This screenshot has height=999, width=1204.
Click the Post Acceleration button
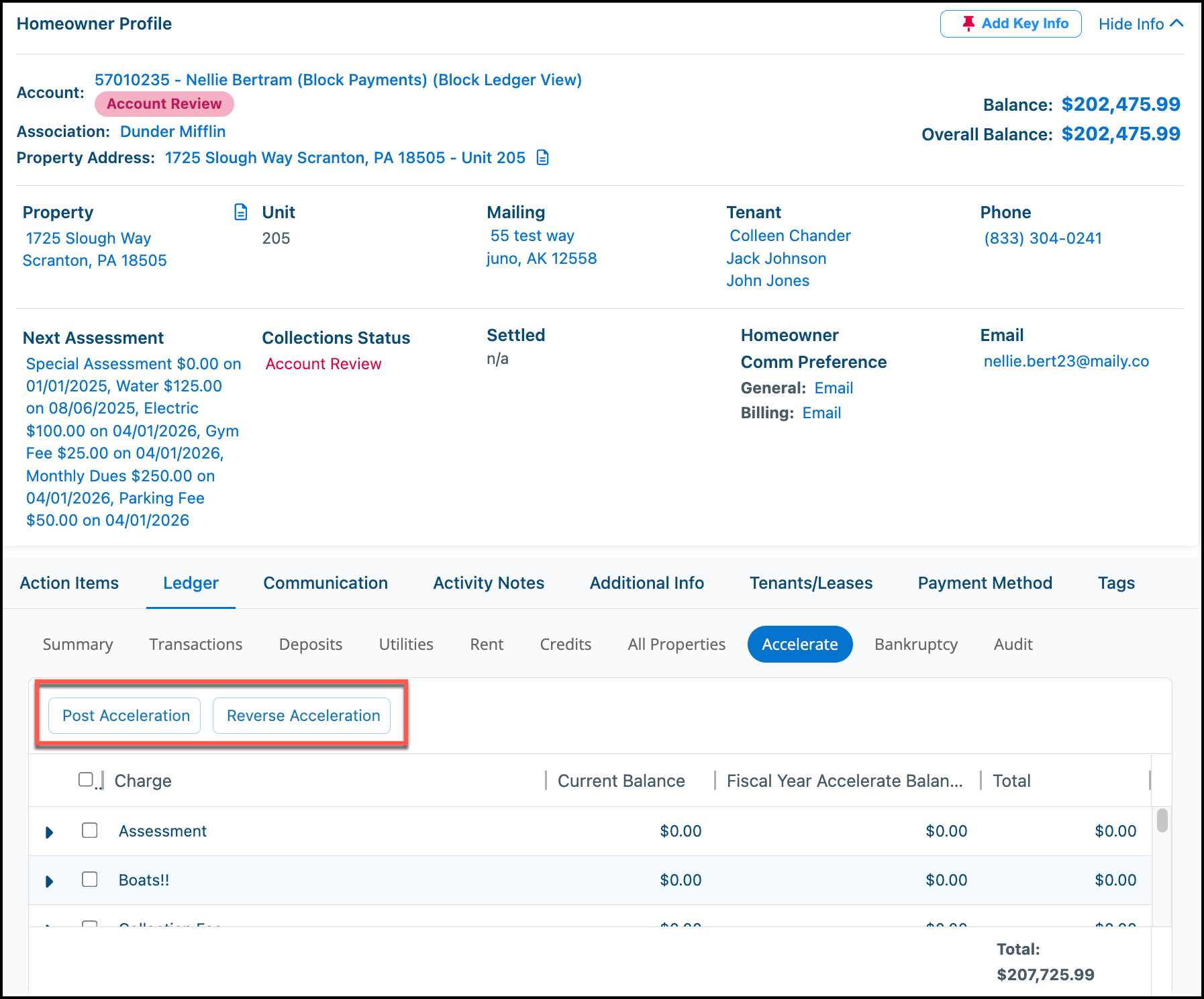[x=125, y=716]
